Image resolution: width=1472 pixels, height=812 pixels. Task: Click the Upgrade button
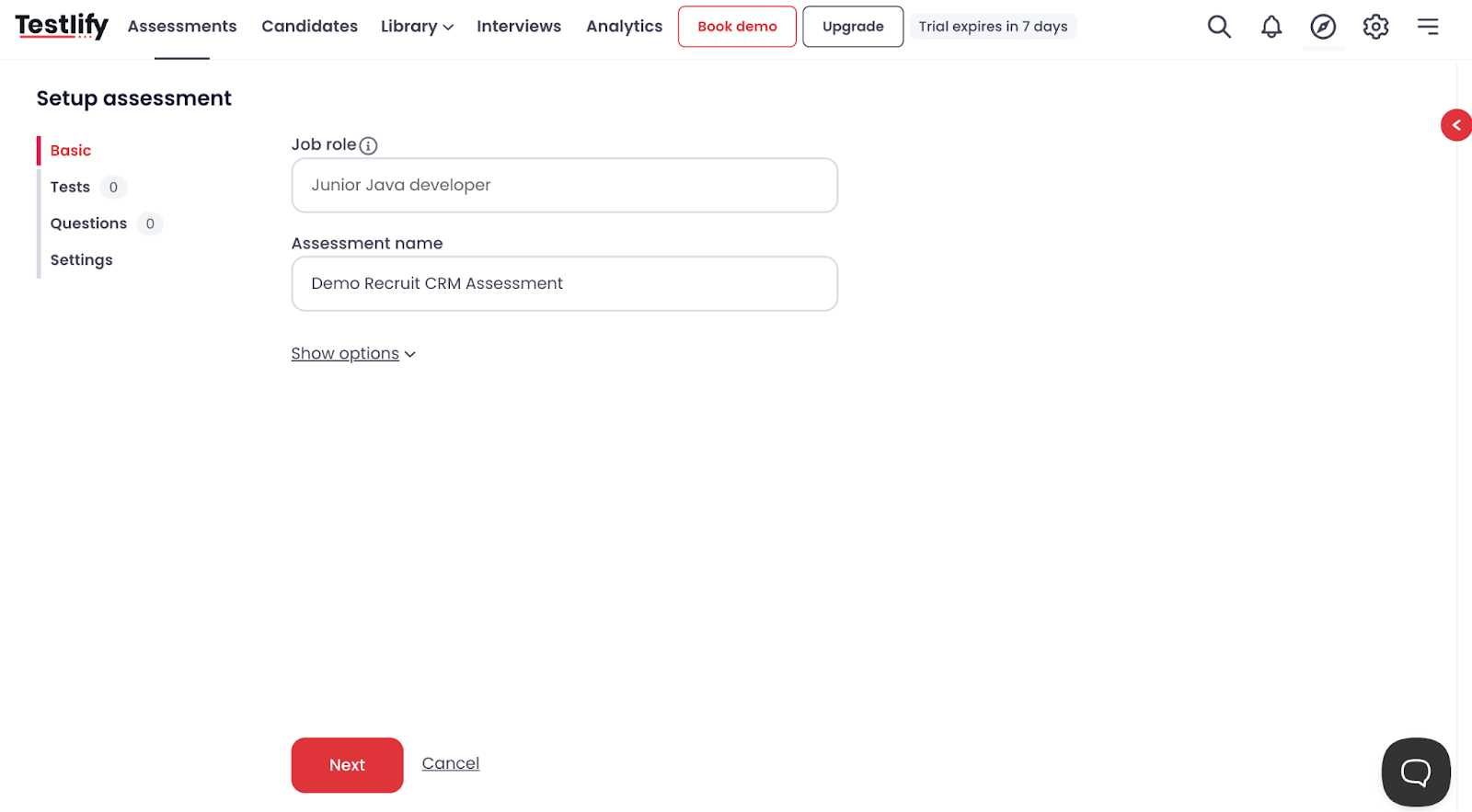coord(853,27)
